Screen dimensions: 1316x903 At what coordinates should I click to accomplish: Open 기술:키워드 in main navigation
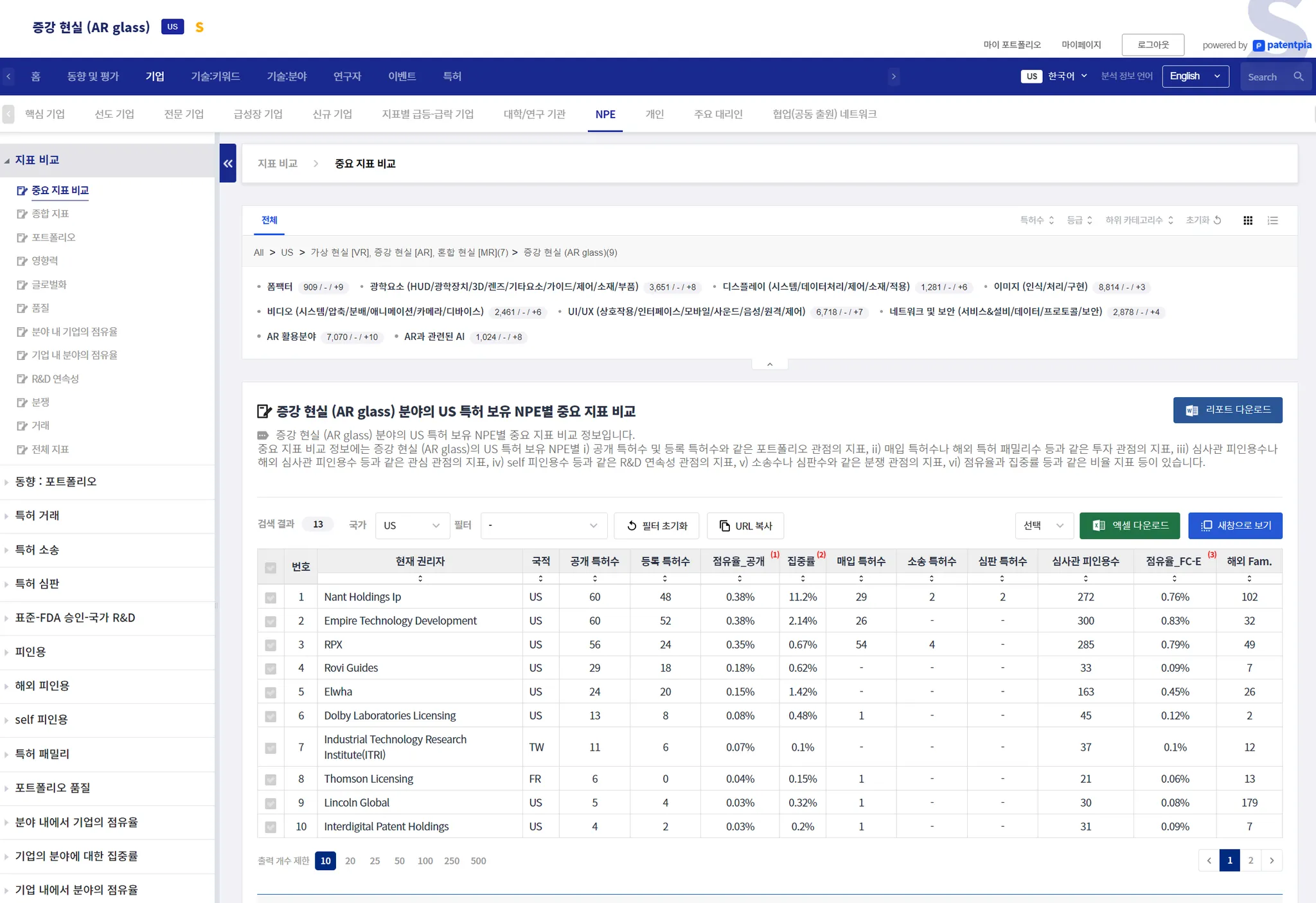(x=215, y=76)
